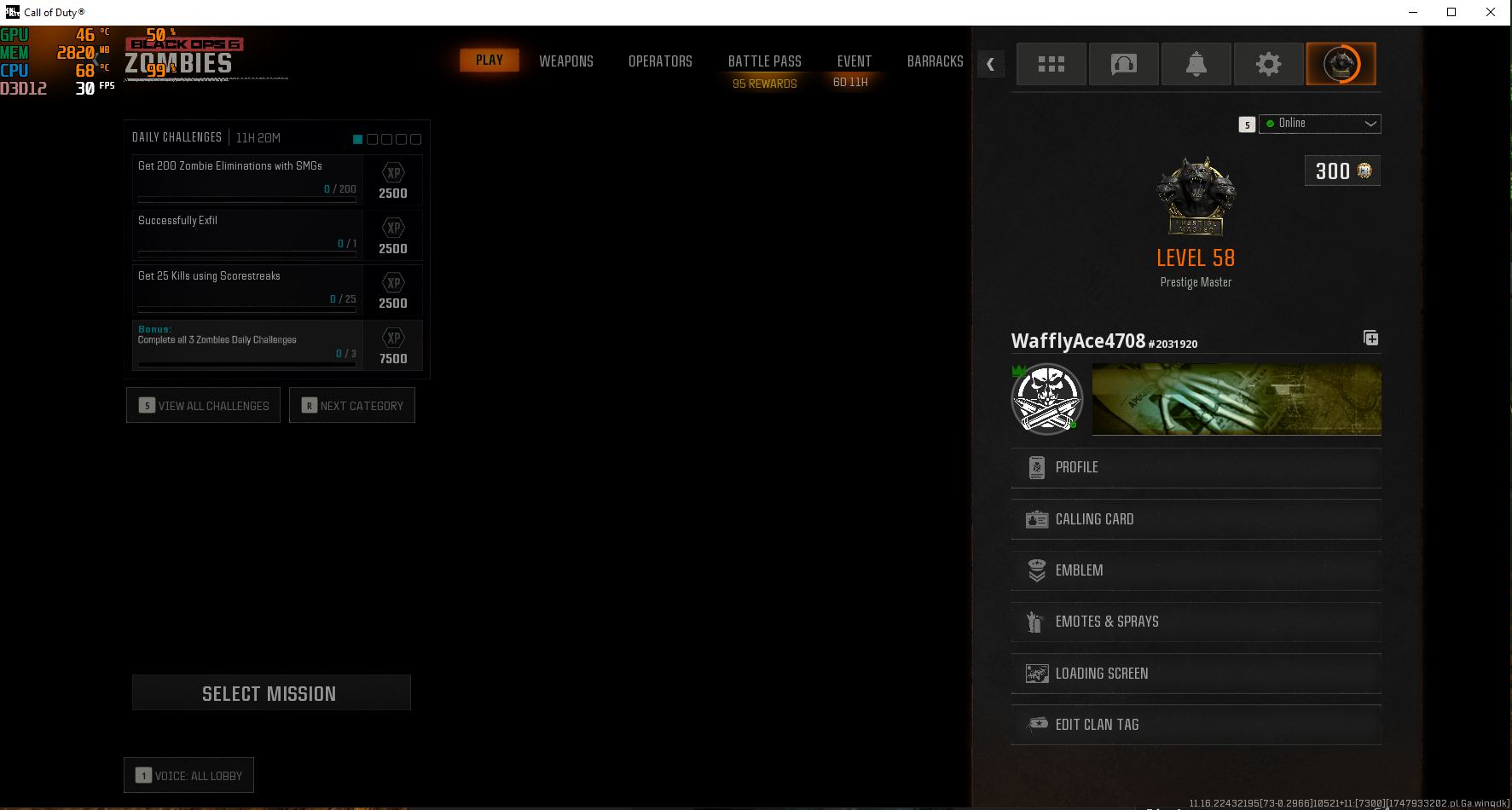Screen dimensions: 1512x810
Task: Click the 6D 11H event timer
Action: click(850, 82)
